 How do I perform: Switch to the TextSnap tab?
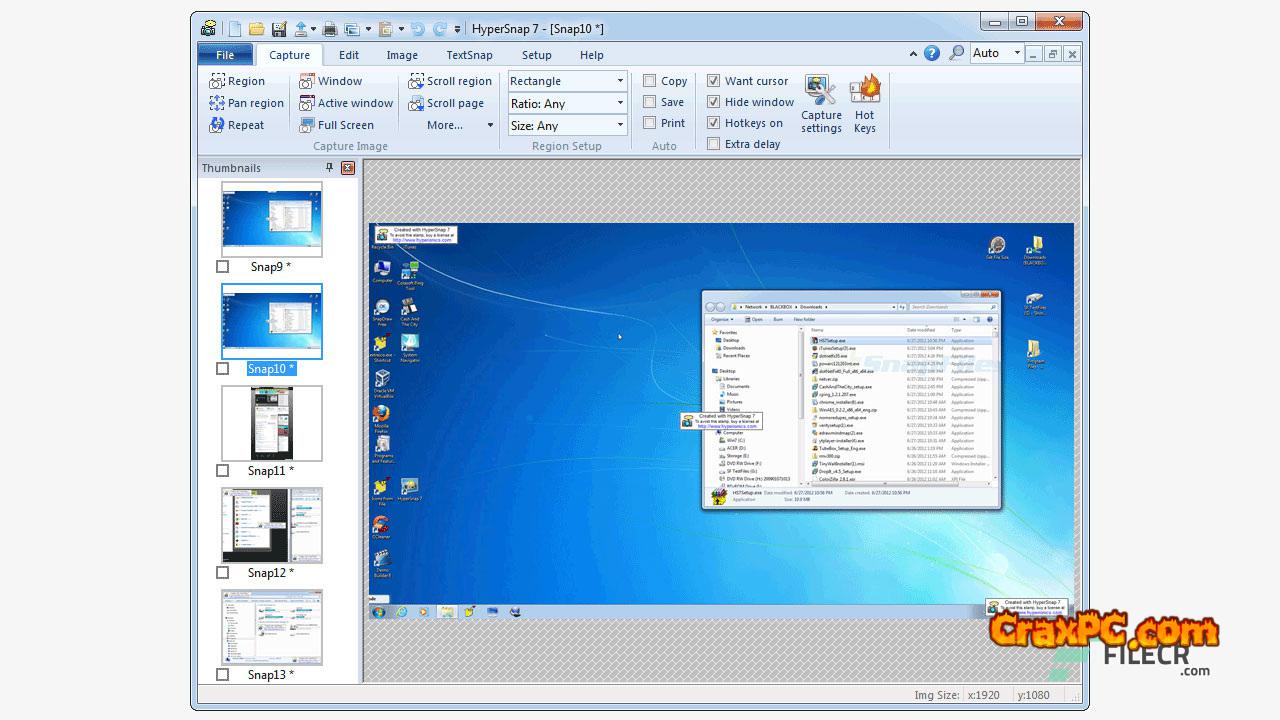[x=469, y=55]
